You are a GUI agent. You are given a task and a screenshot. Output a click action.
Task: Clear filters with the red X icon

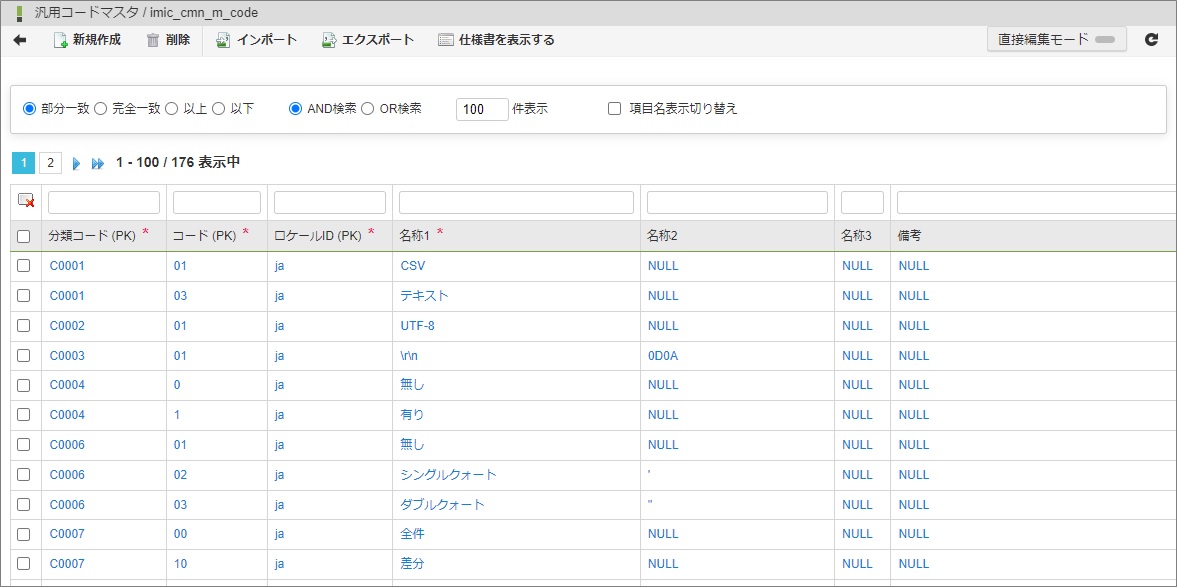pos(26,201)
